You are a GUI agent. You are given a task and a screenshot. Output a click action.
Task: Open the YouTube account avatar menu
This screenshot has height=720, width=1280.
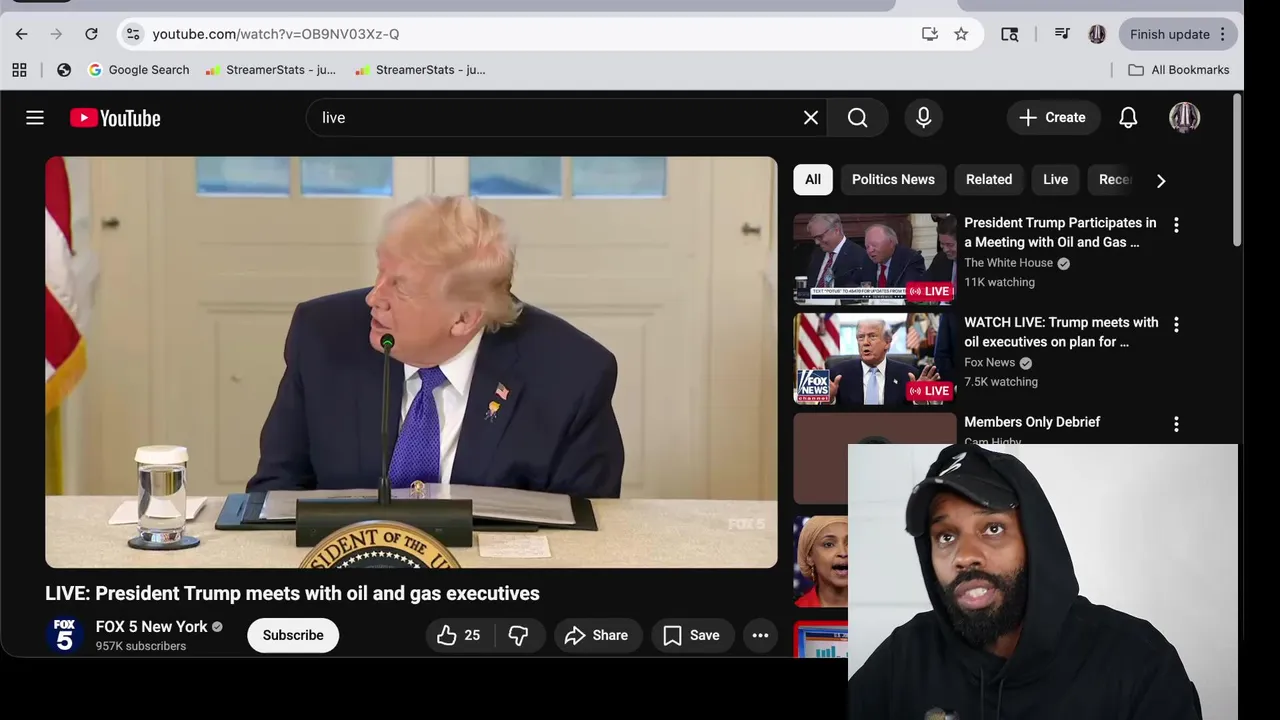pos(1185,118)
